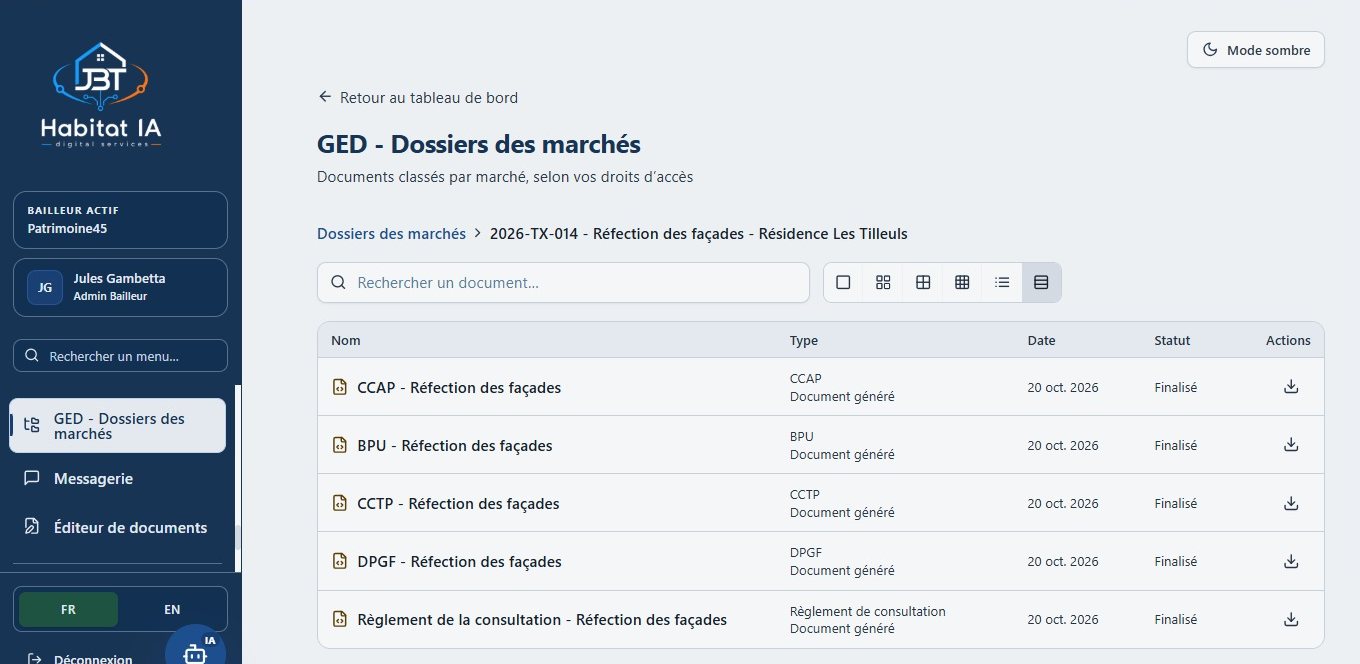
Task: Click the Date column header
Action: tap(1041, 340)
